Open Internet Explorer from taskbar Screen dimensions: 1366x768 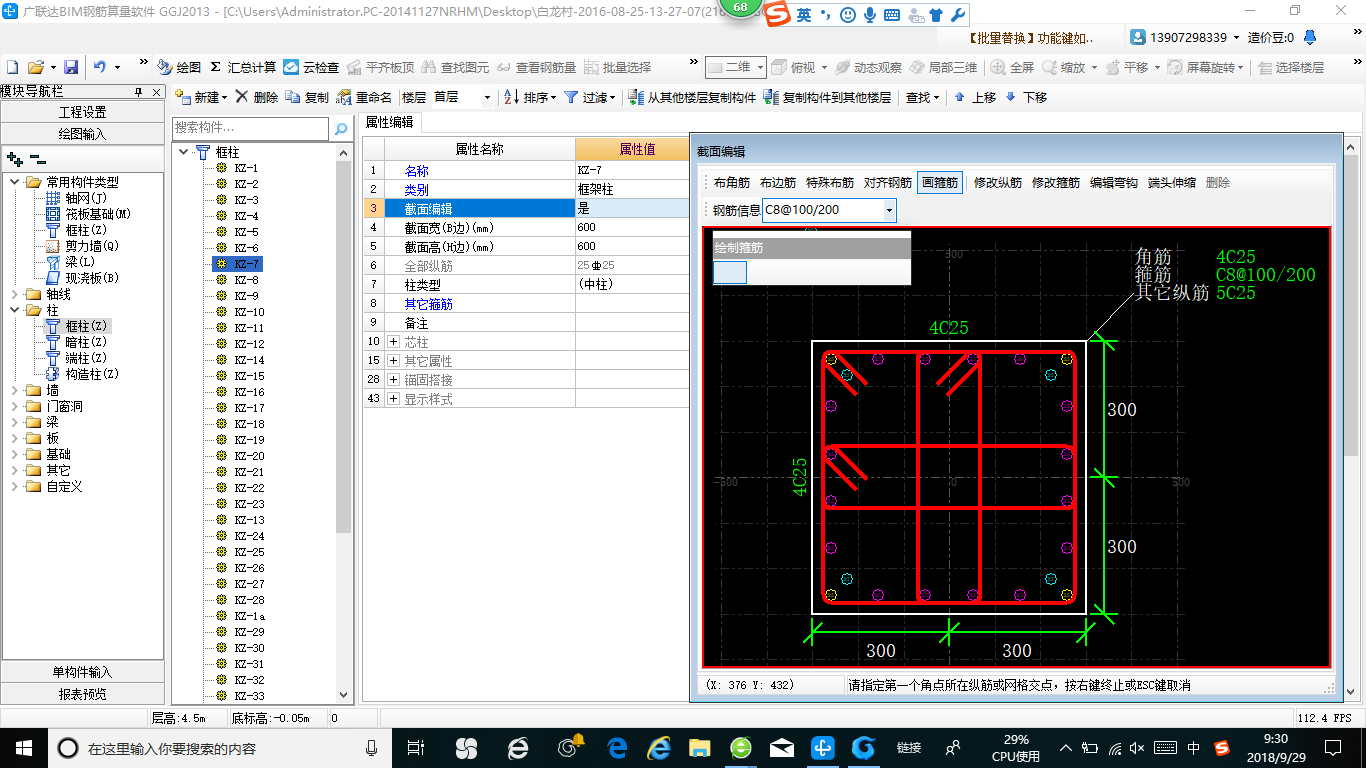click(659, 747)
